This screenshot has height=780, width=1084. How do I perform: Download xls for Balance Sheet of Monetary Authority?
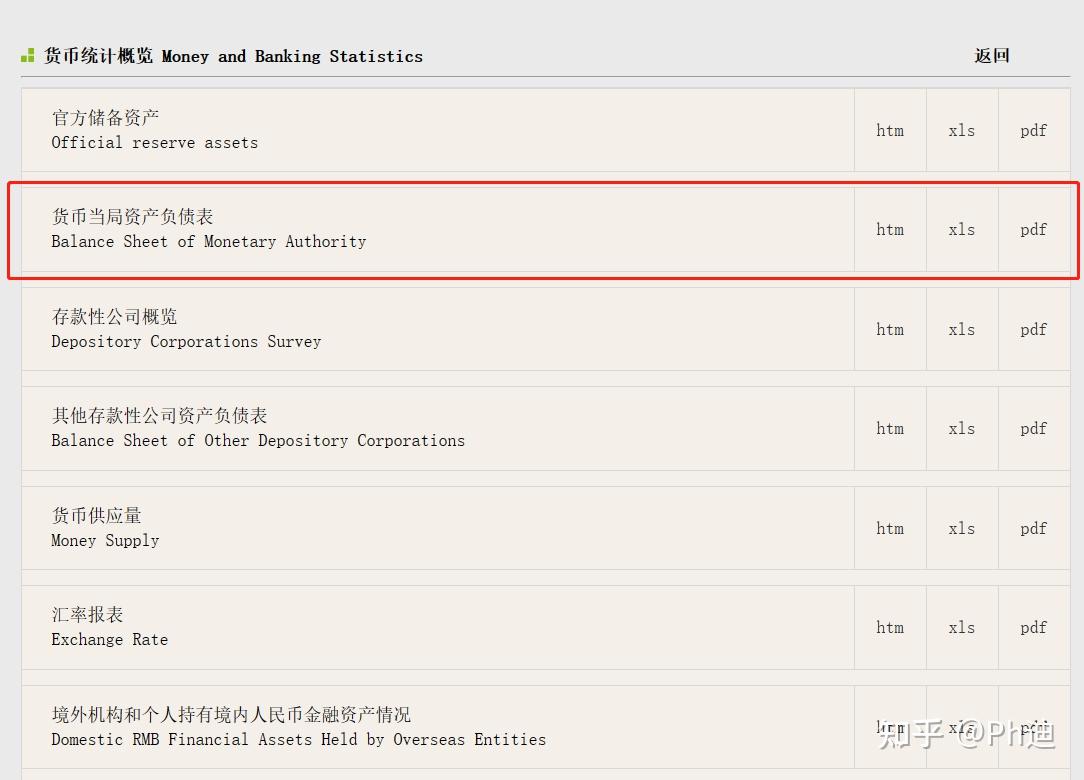click(x=962, y=229)
